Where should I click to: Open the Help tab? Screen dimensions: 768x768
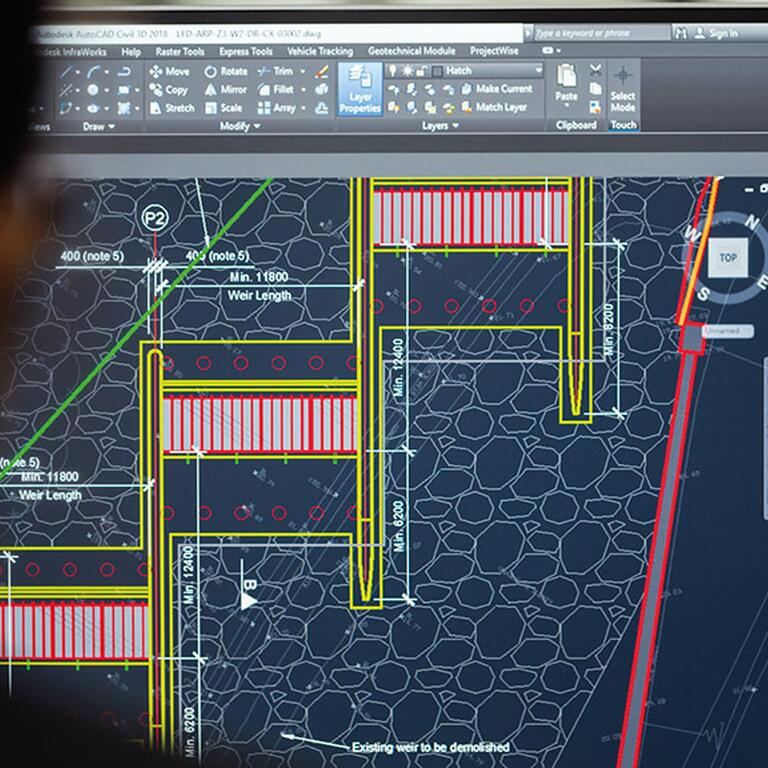pos(131,51)
